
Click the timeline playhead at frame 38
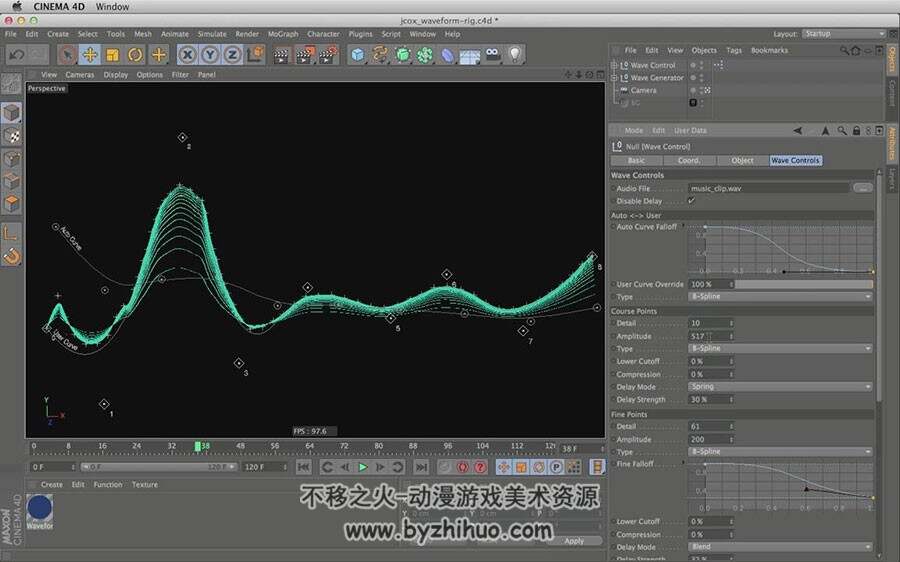[197, 446]
